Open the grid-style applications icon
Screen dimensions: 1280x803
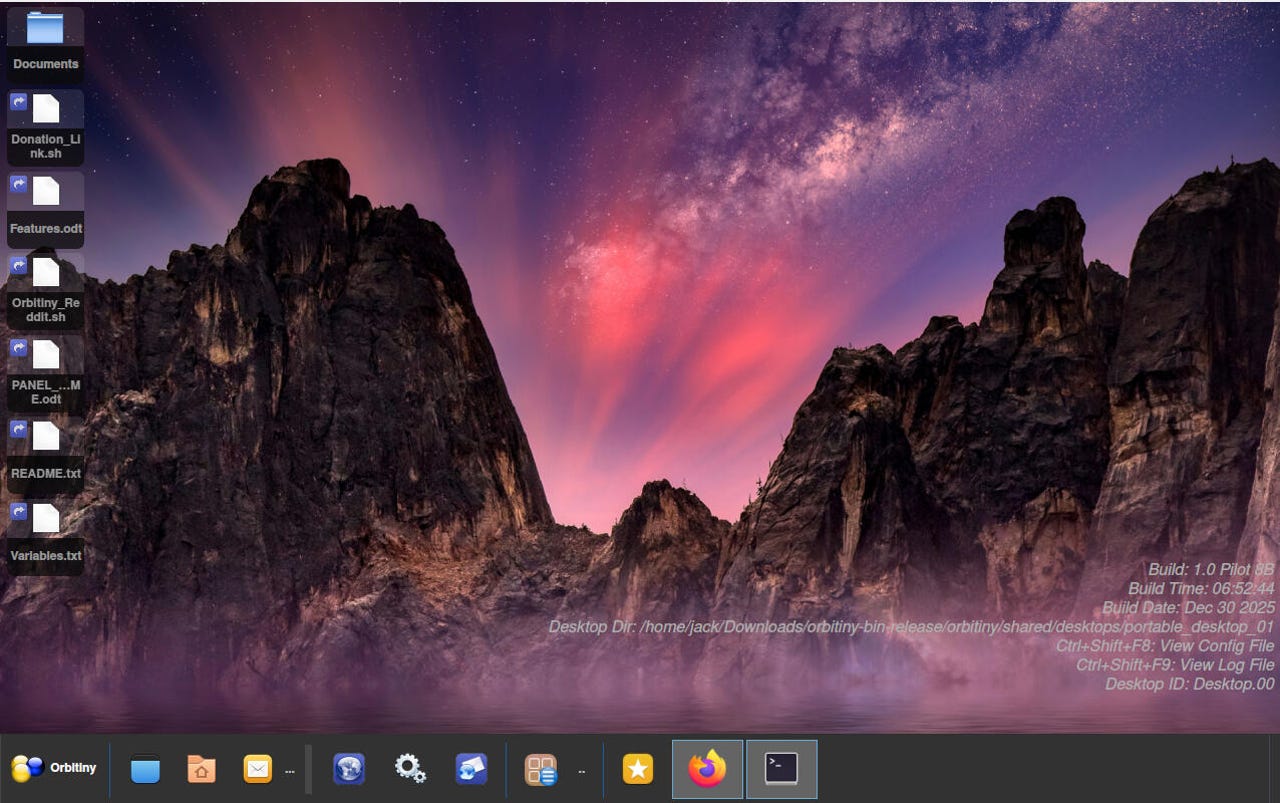point(541,769)
